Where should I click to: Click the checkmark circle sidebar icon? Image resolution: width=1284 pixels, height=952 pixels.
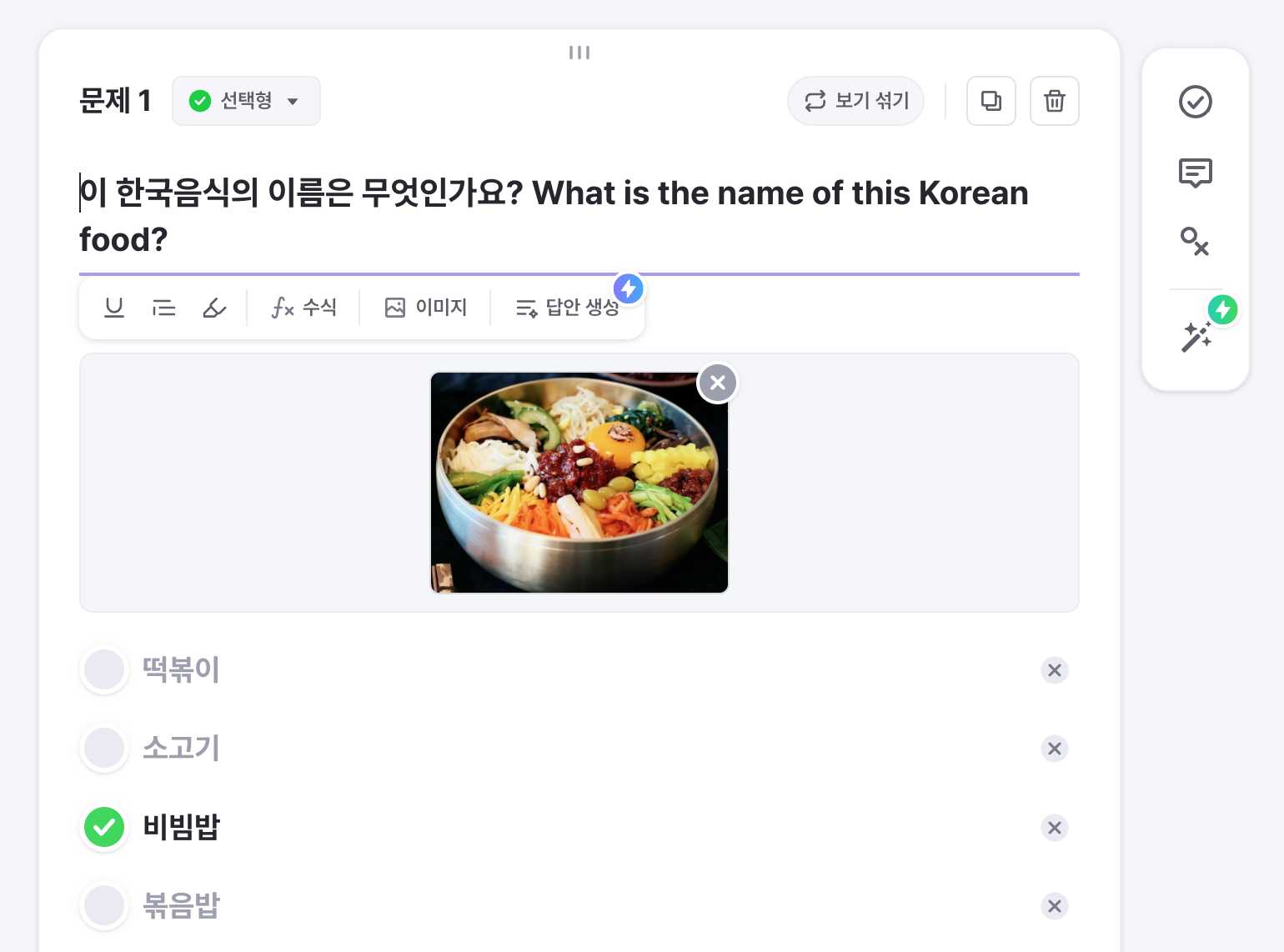(x=1195, y=102)
